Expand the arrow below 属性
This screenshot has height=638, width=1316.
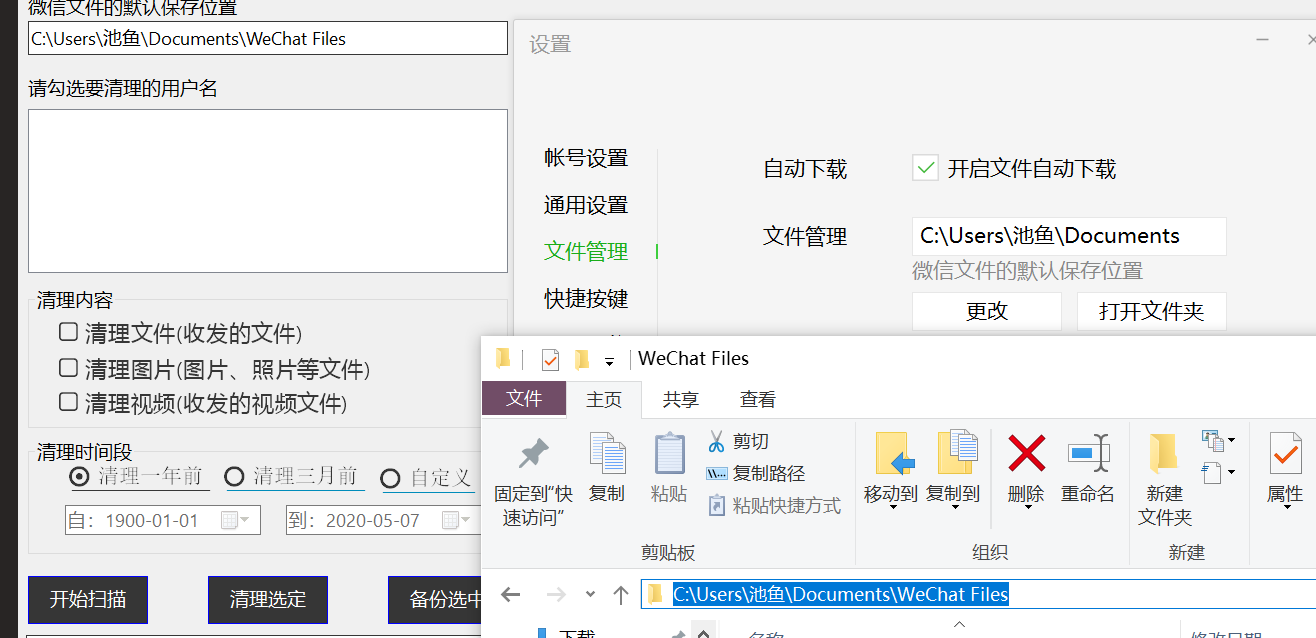coord(1285,507)
